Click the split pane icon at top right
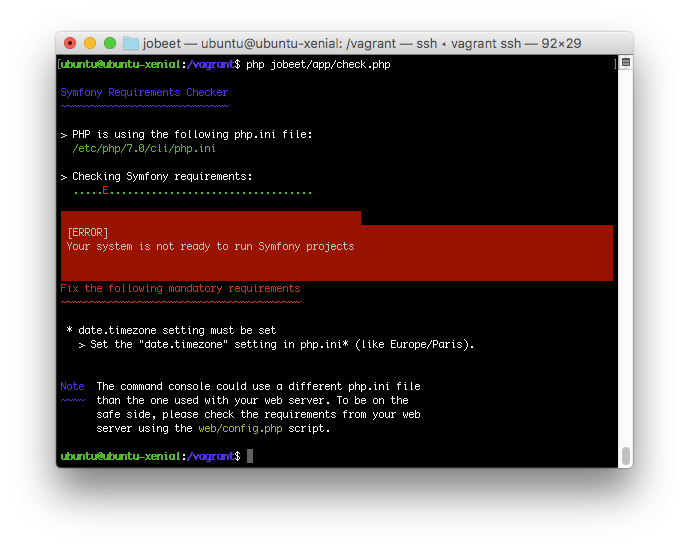Viewport: 689px width, 548px height. [626, 62]
